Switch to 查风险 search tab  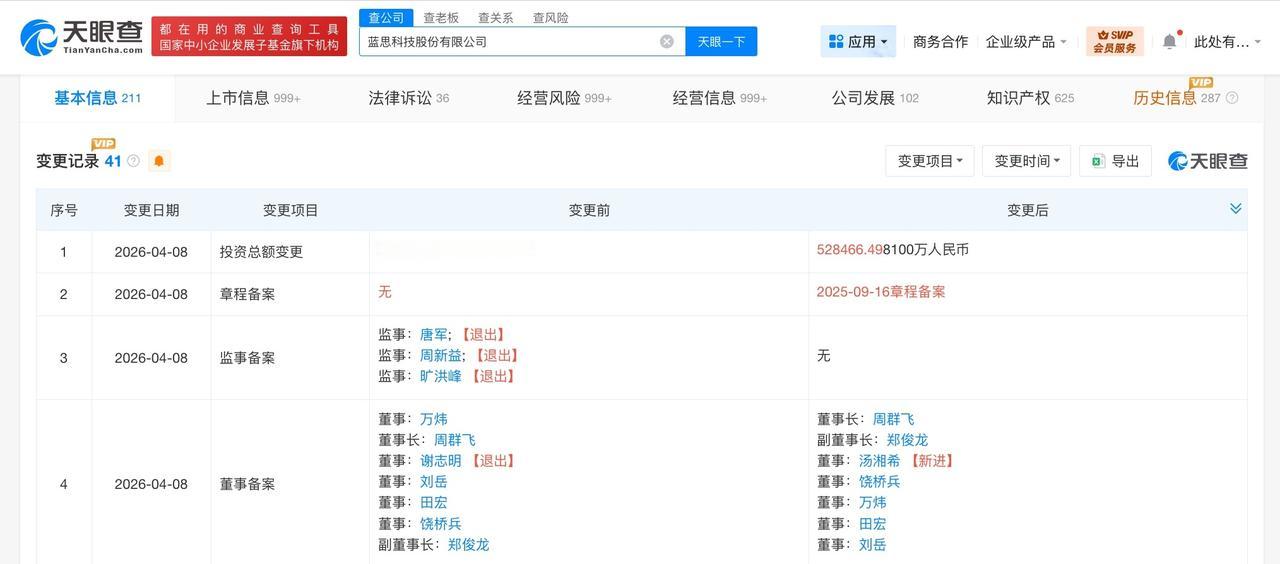click(x=551, y=18)
